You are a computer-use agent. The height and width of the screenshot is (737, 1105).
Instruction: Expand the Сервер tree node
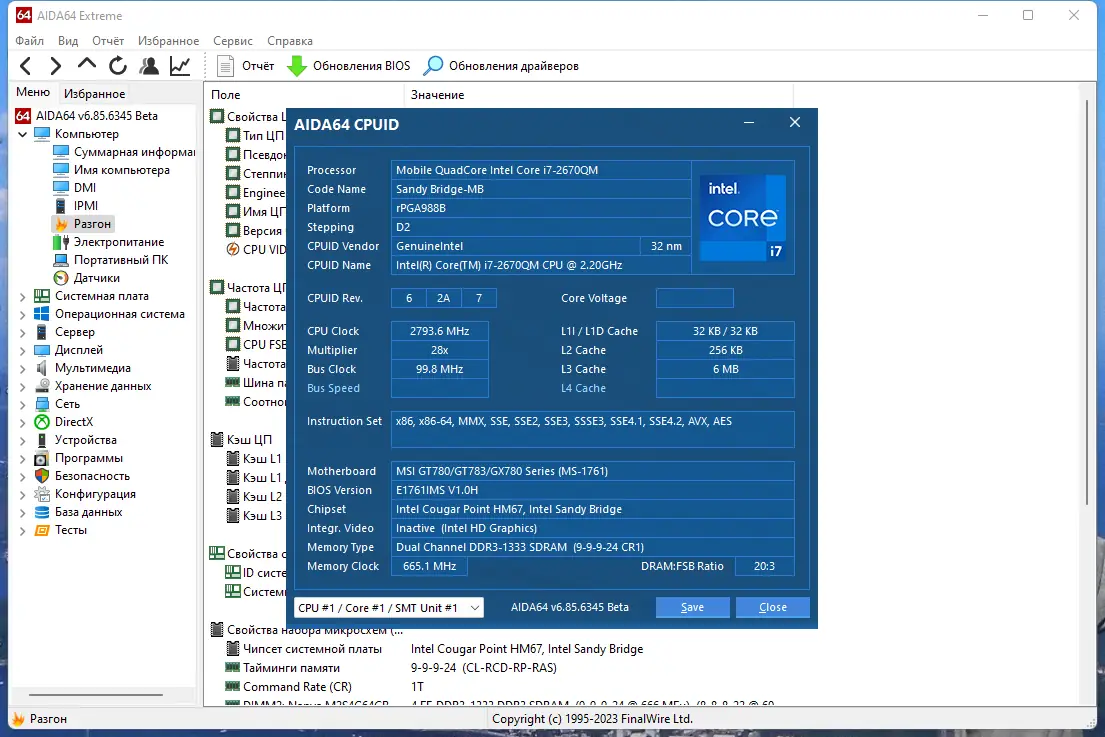pyautogui.click(x=23, y=333)
